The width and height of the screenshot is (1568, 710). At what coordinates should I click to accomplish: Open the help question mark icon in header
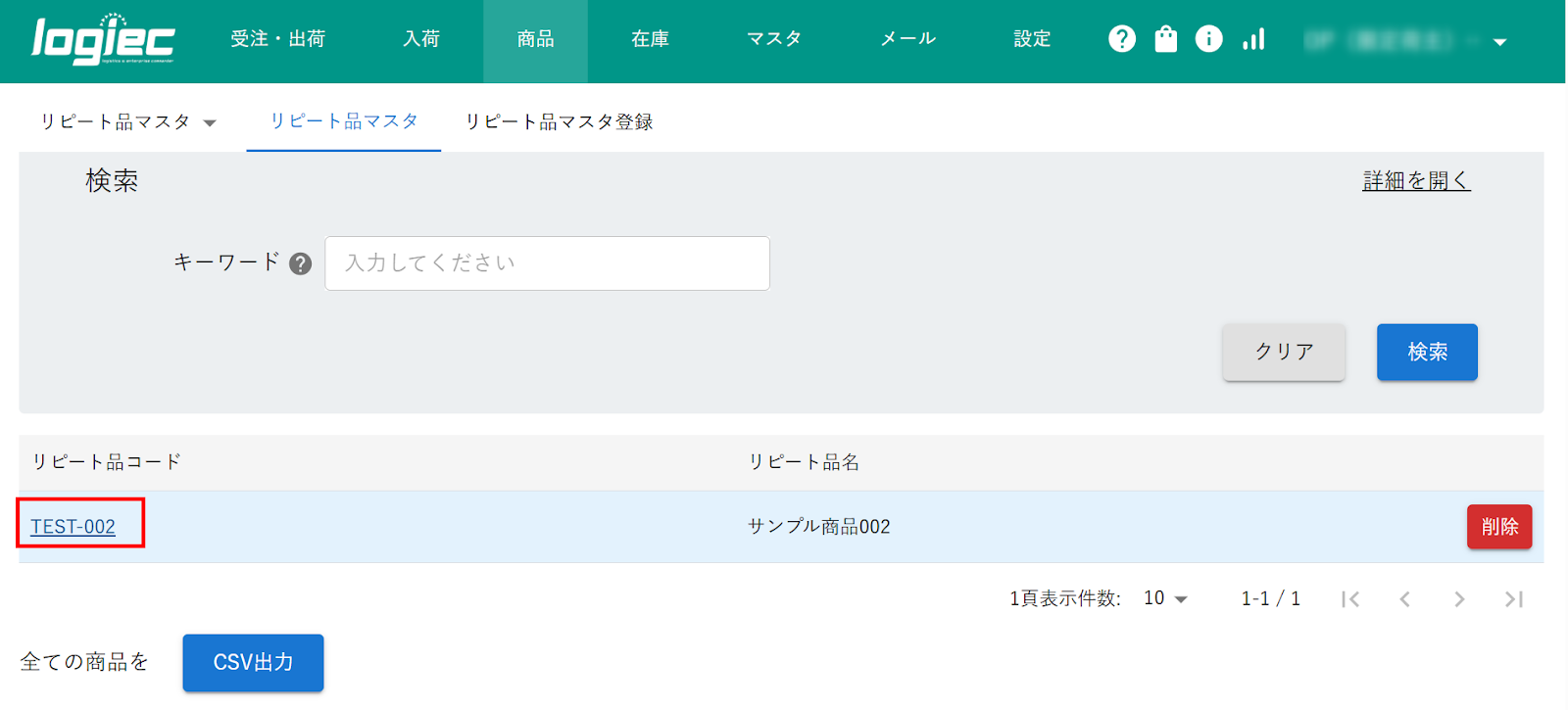click(x=1122, y=39)
